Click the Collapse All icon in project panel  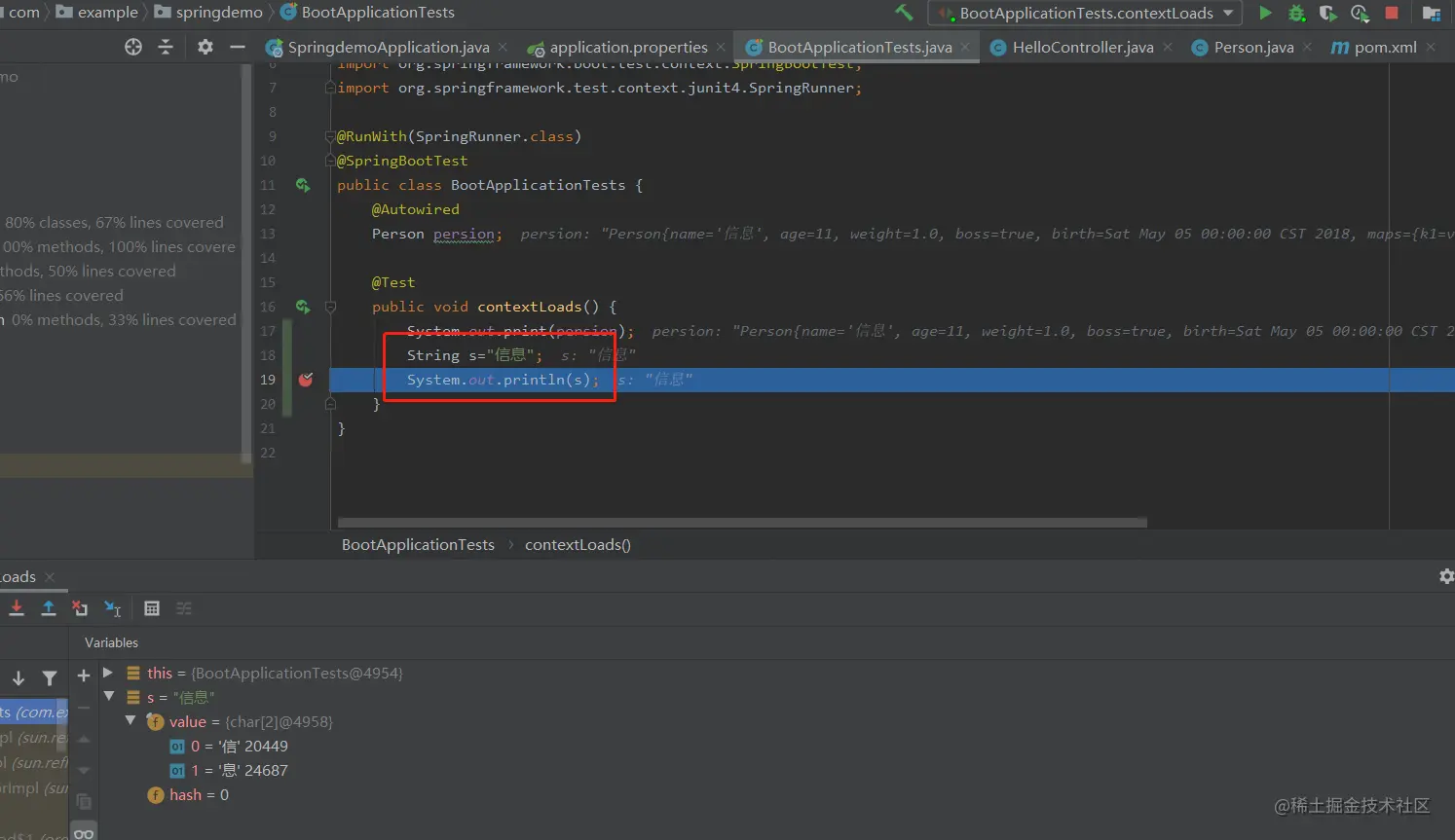[166, 47]
